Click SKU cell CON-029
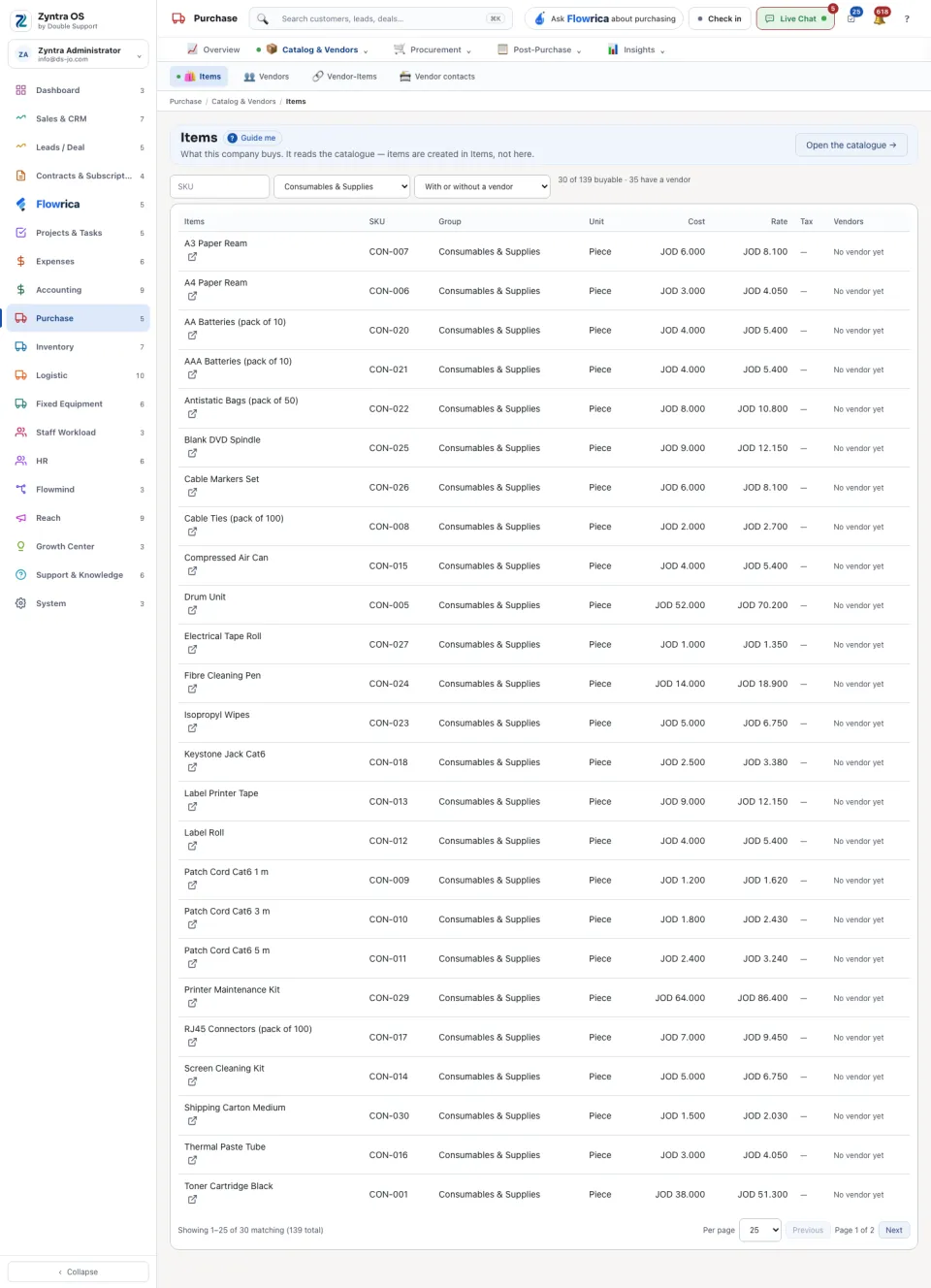The height and width of the screenshot is (1288, 931). [x=389, y=998]
